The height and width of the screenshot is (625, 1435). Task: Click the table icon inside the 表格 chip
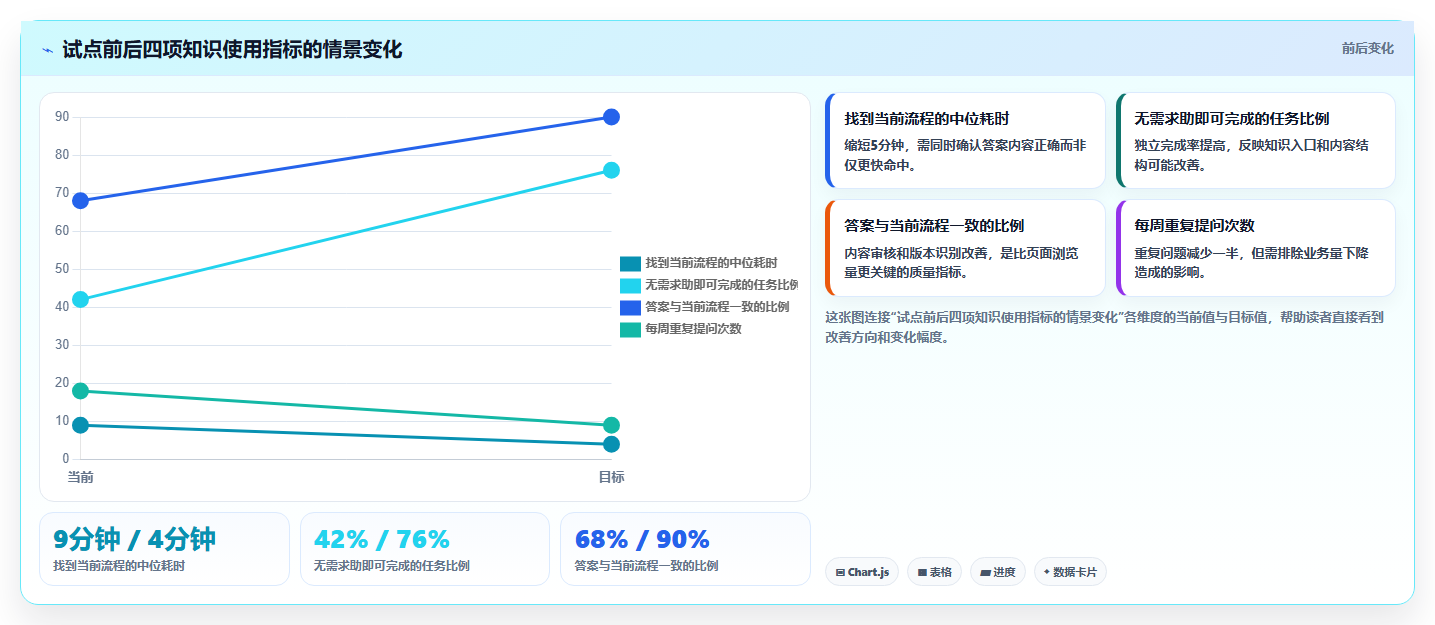click(922, 573)
